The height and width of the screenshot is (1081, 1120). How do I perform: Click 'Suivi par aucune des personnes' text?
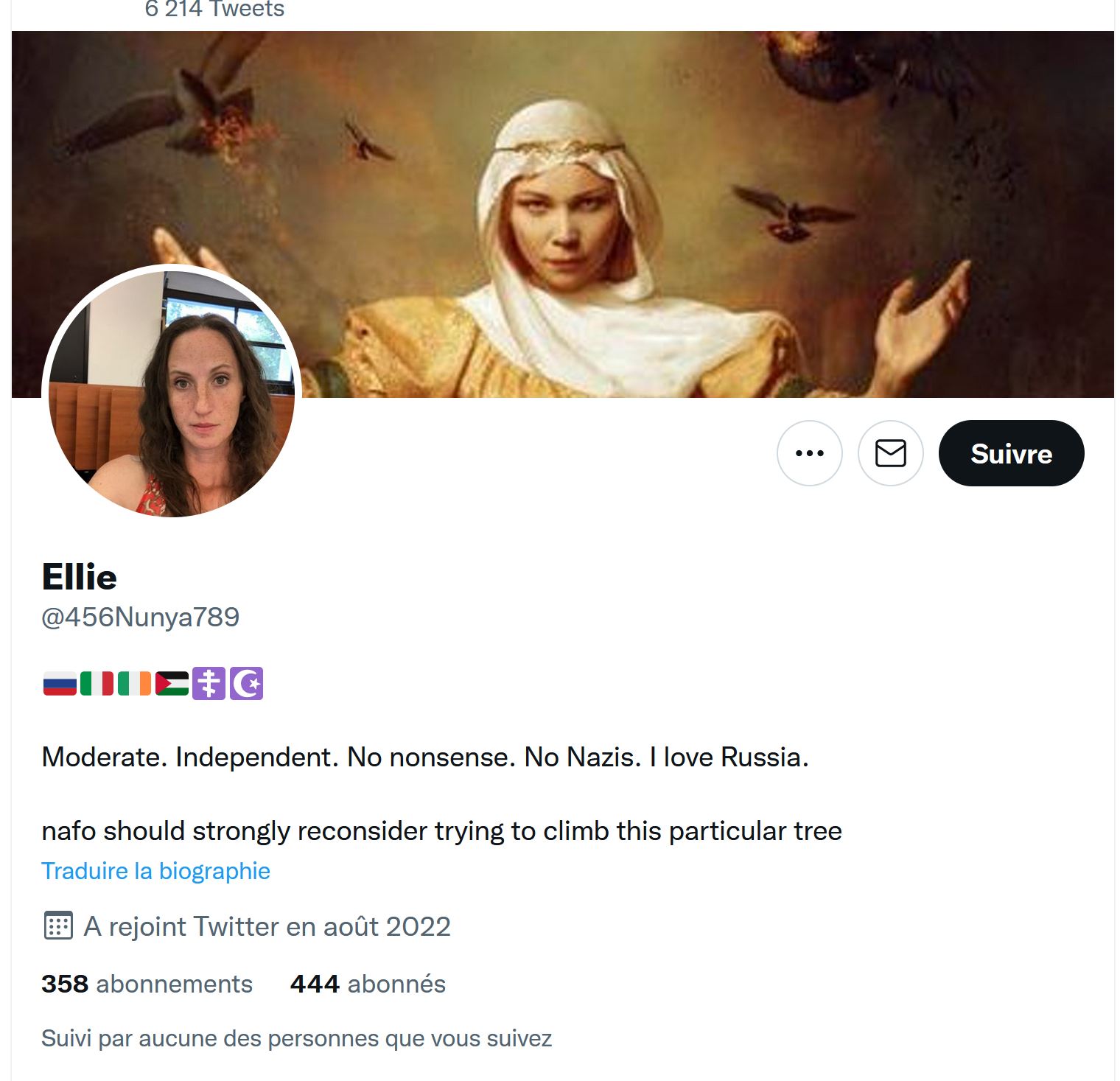tap(296, 1038)
